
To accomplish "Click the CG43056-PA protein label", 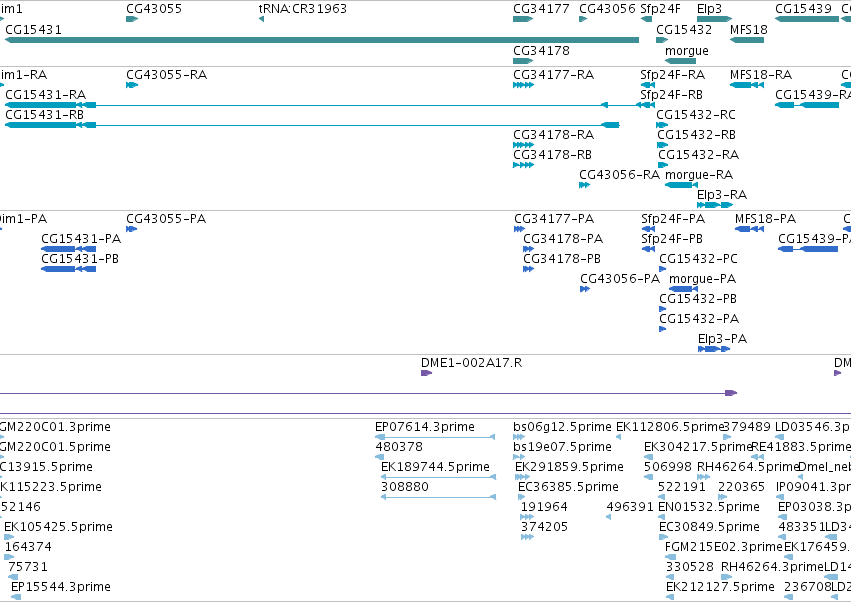I will [620, 278].
